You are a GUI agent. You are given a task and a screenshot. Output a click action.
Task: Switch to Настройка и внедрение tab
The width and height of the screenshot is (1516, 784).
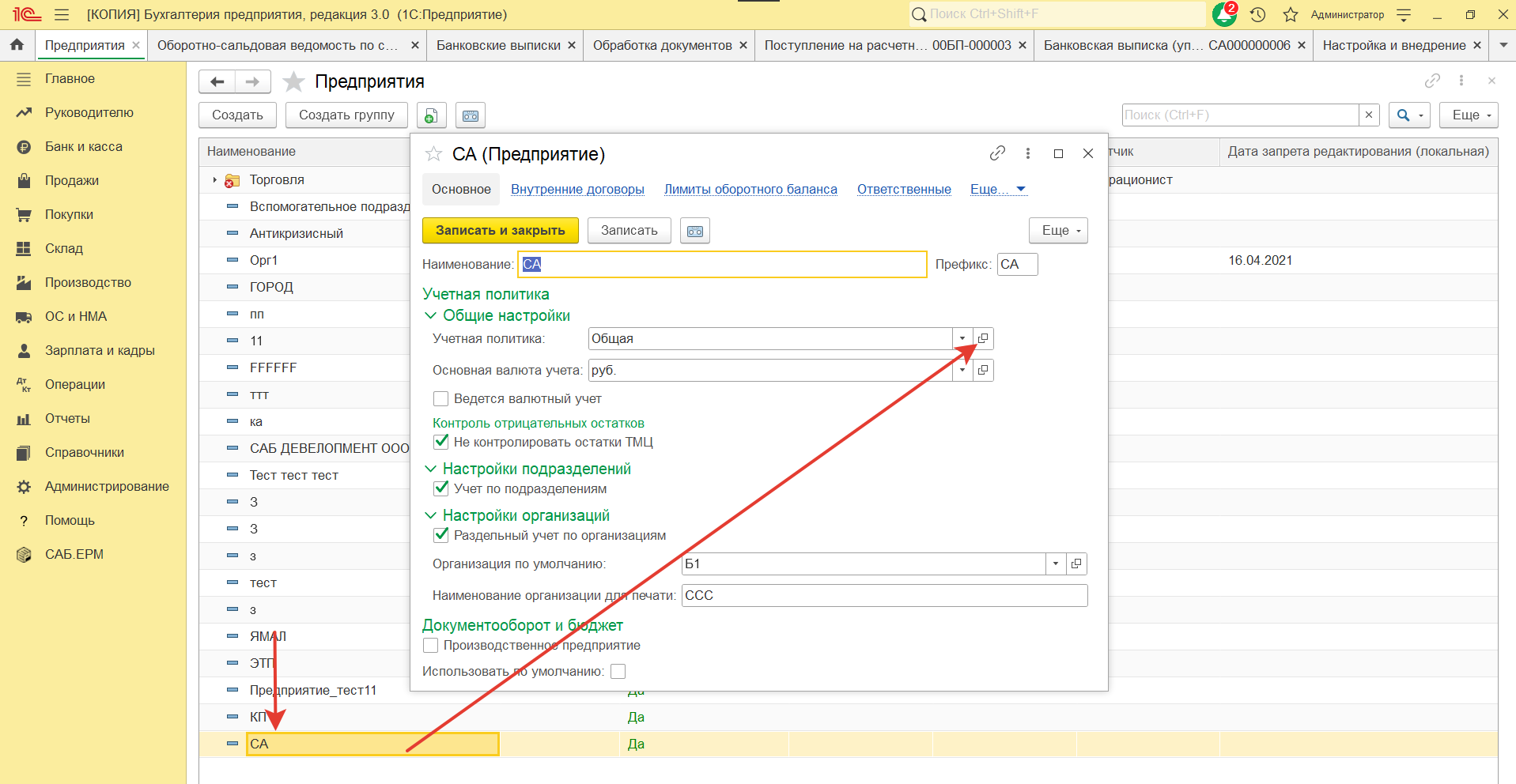coord(1394,45)
